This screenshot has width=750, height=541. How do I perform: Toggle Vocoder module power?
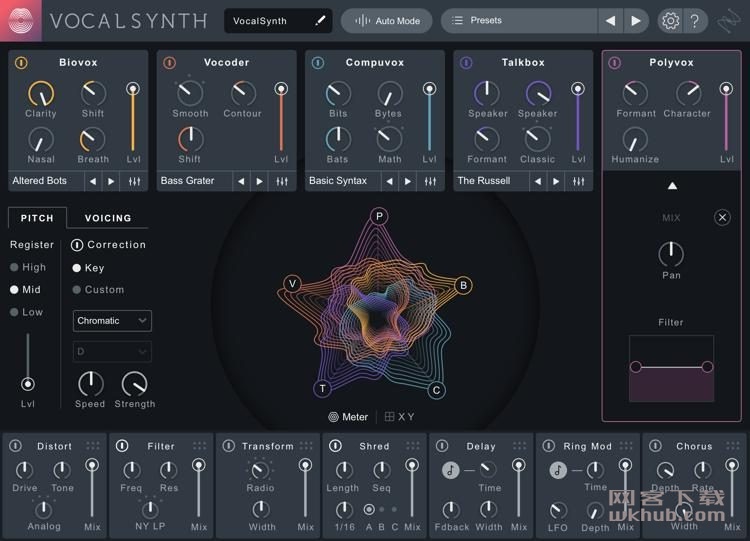[169, 63]
